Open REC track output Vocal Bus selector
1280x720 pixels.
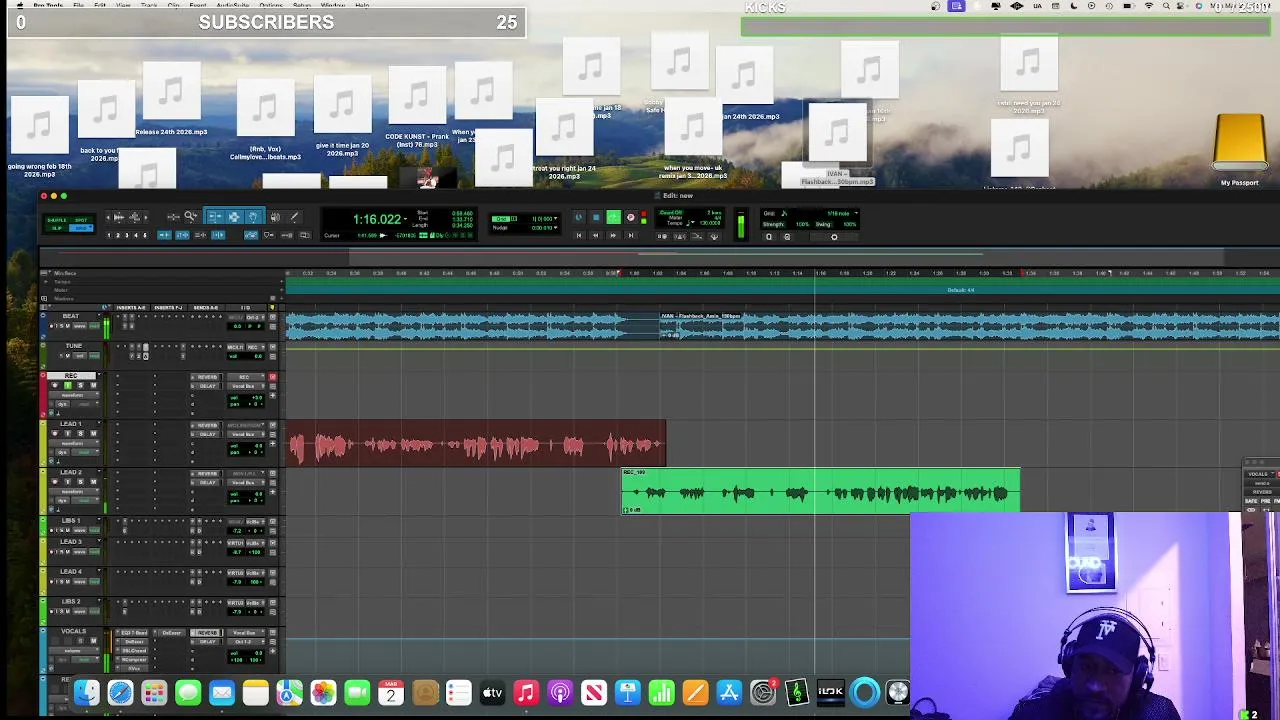click(246, 386)
